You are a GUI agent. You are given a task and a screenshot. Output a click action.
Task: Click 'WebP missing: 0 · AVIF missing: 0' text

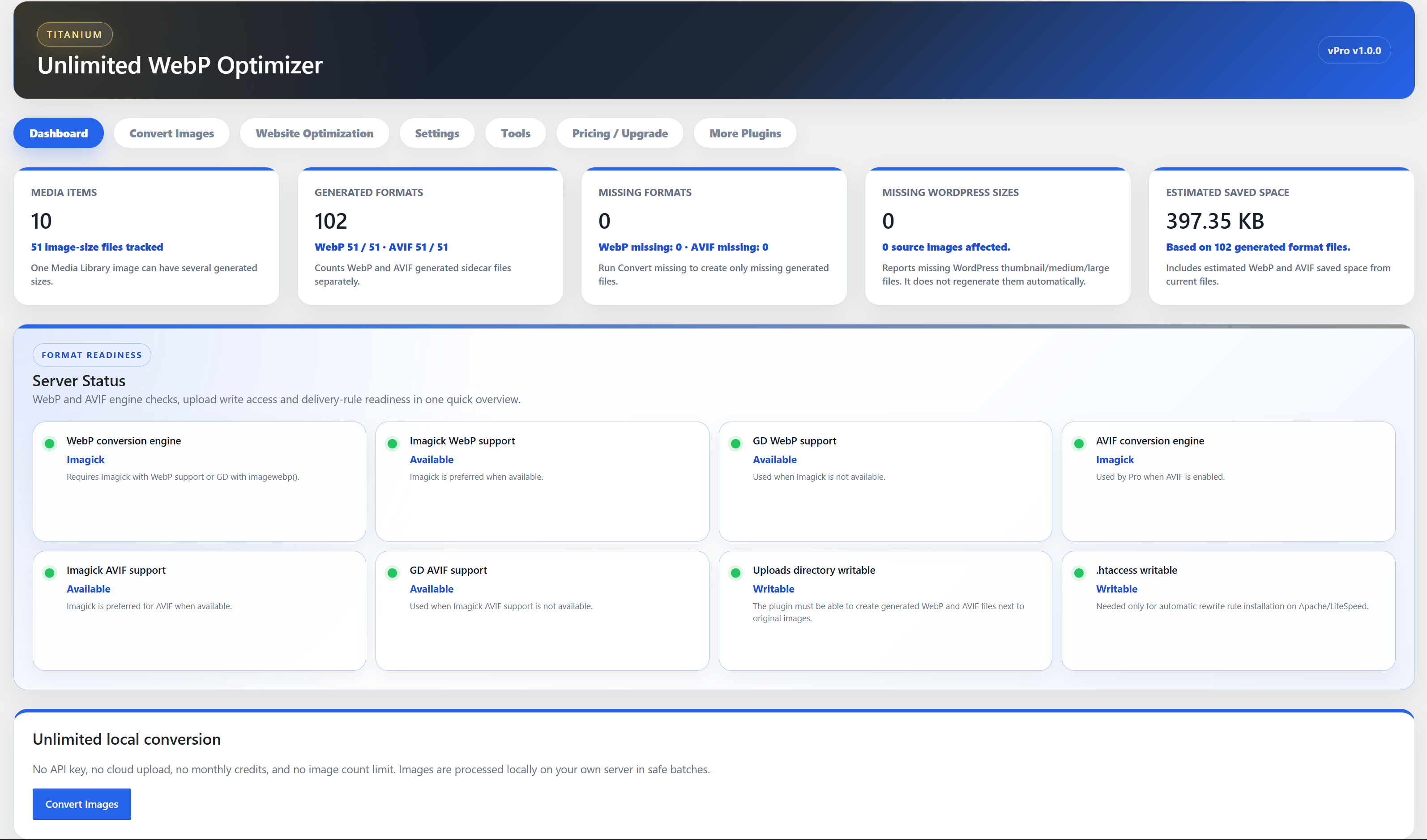(x=683, y=247)
